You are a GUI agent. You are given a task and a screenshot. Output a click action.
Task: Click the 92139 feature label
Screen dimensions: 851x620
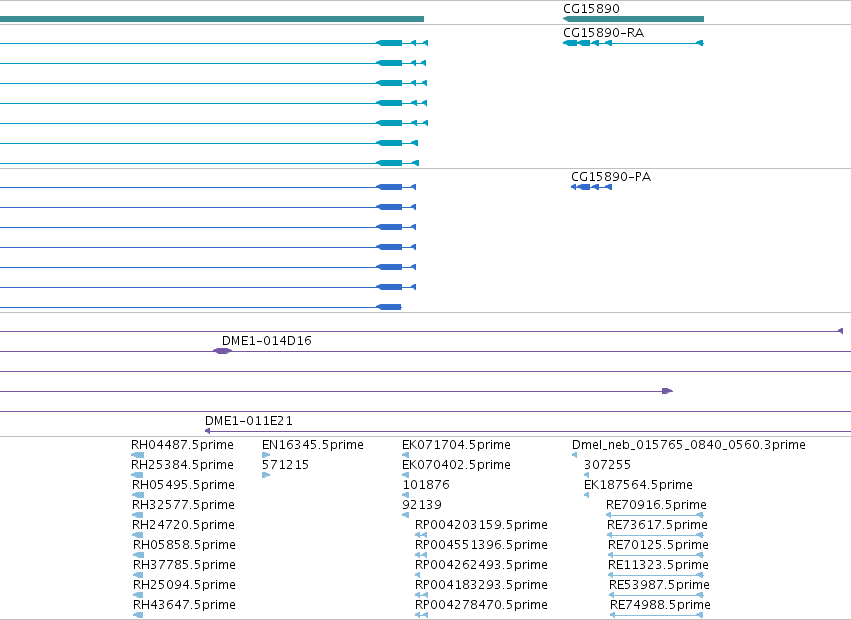click(x=422, y=505)
